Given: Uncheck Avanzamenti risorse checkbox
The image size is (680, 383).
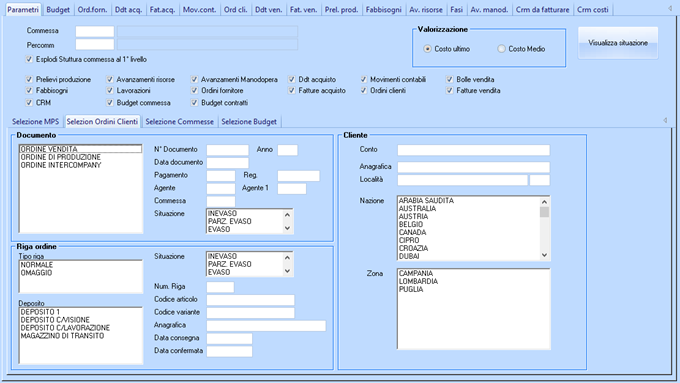Looking at the screenshot, I should pos(110,79).
